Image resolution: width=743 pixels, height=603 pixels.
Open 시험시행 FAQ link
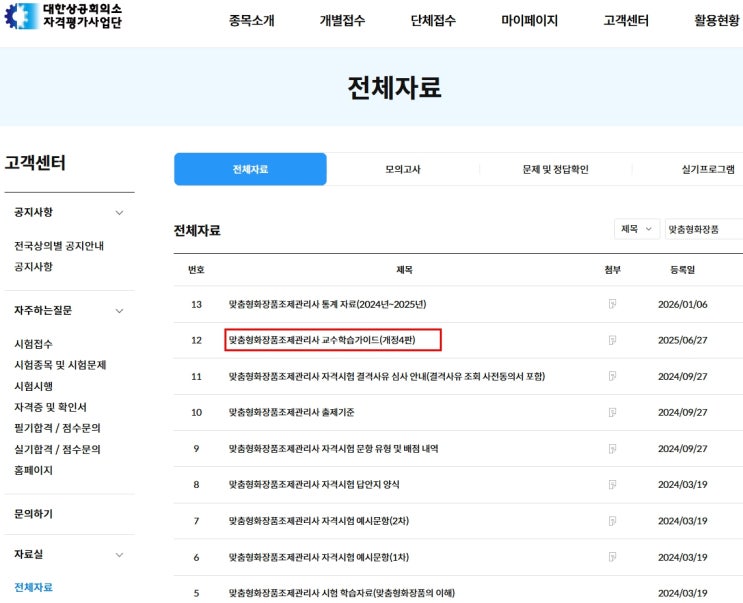click(x=33, y=386)
